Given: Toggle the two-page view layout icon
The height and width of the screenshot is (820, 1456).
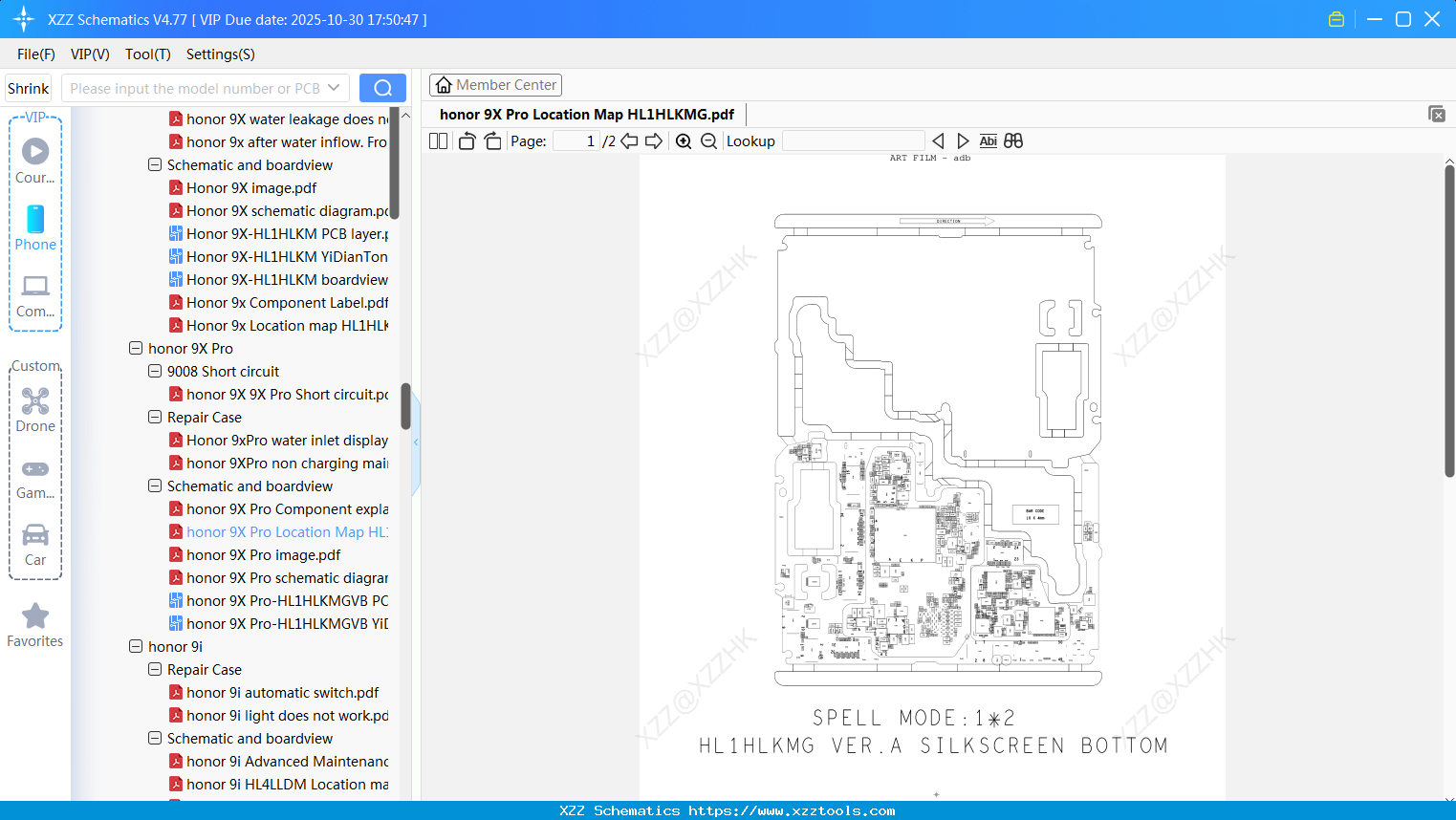Looking at the screenshot, I should click(x=438, y=141).
